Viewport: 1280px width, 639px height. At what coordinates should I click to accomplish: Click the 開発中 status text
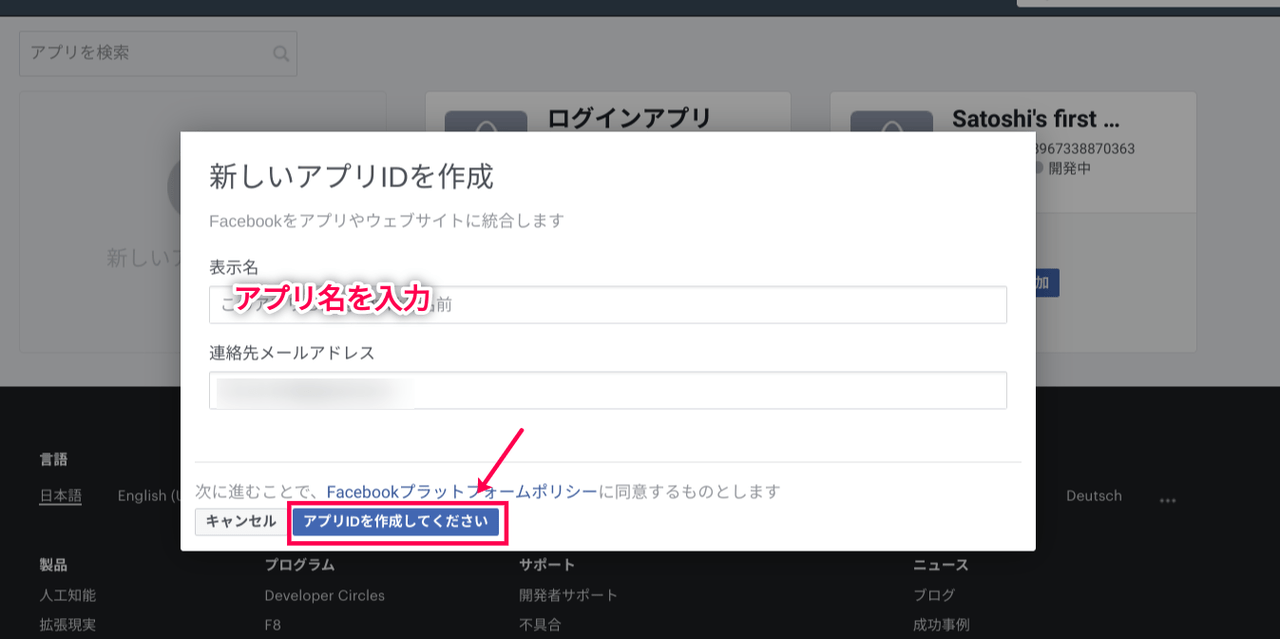[x=1069, y=168]
